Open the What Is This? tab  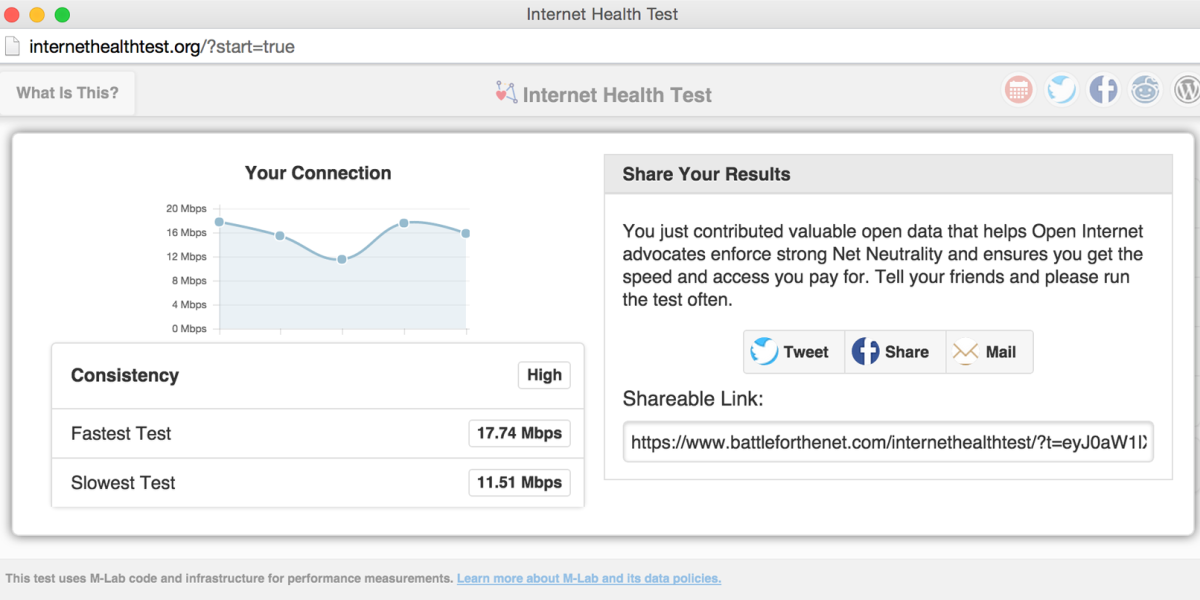pyautogui.click(x=67, y=93)
